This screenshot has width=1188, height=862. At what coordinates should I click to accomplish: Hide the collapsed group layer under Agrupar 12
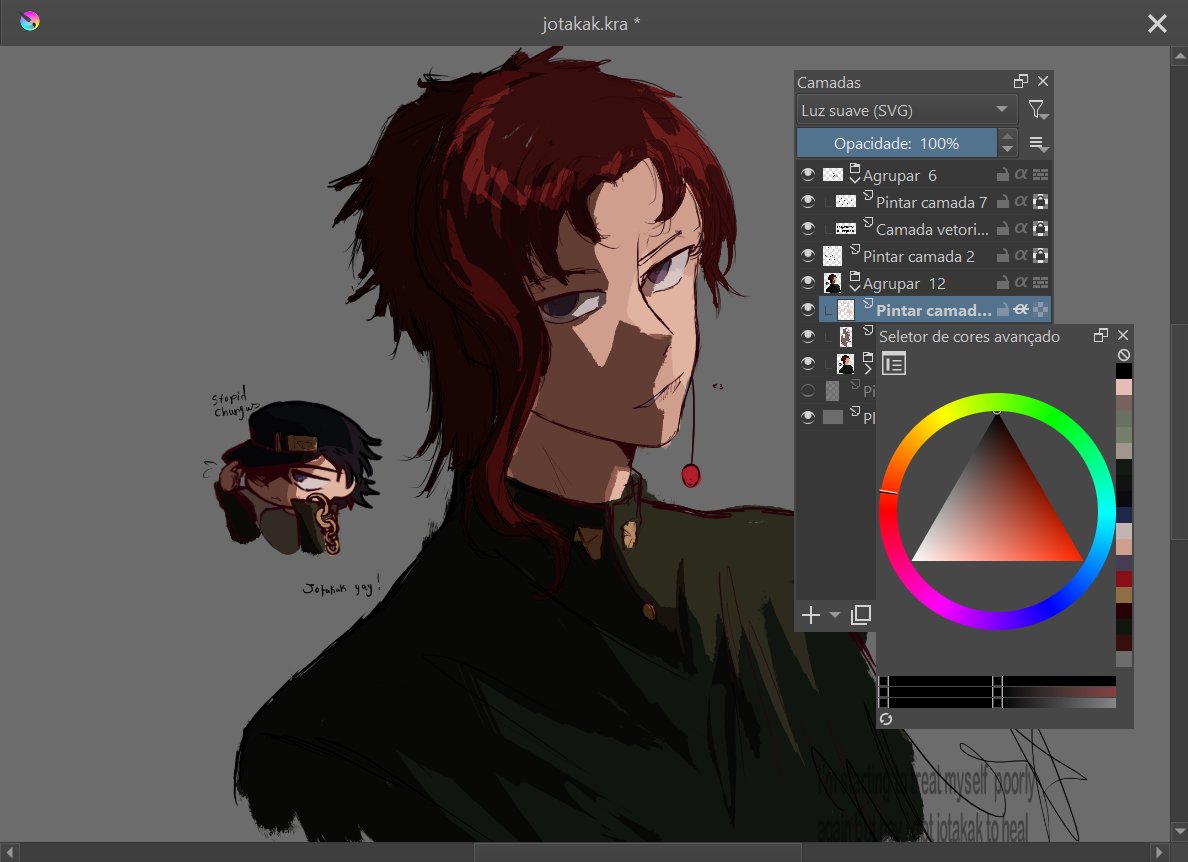(x=808, y=364)
